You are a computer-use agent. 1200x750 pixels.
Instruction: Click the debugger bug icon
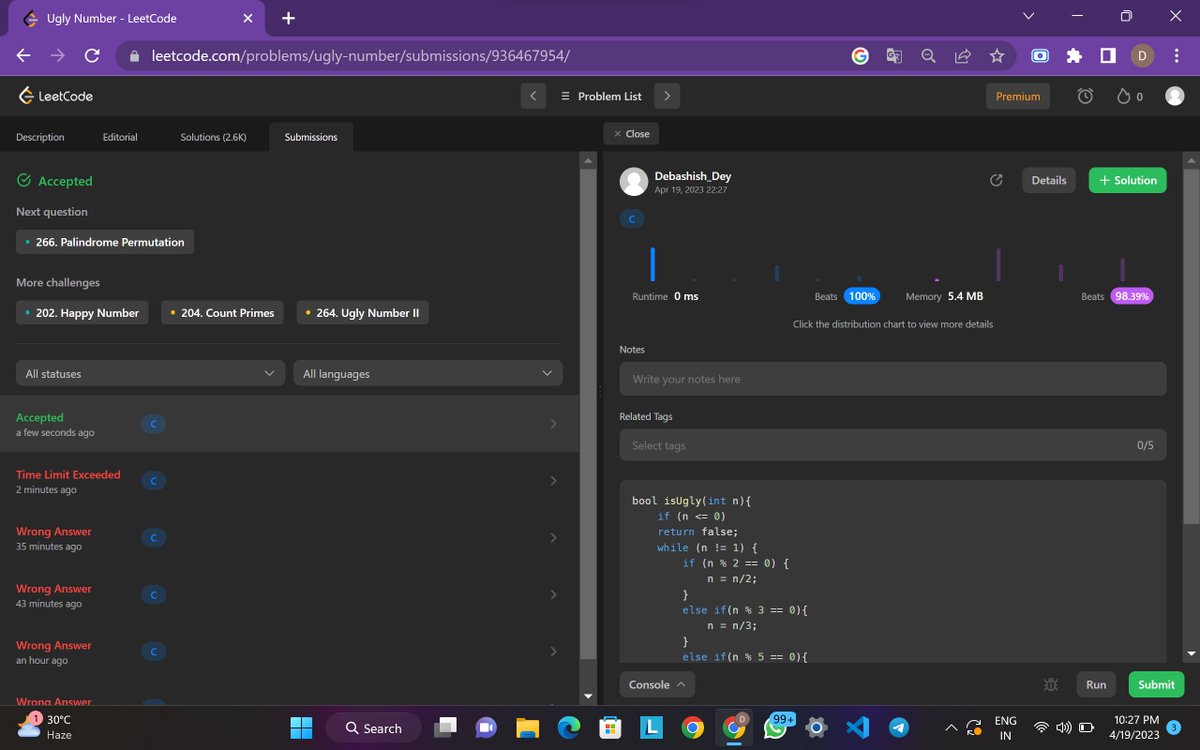click(x=1050, y=685)
